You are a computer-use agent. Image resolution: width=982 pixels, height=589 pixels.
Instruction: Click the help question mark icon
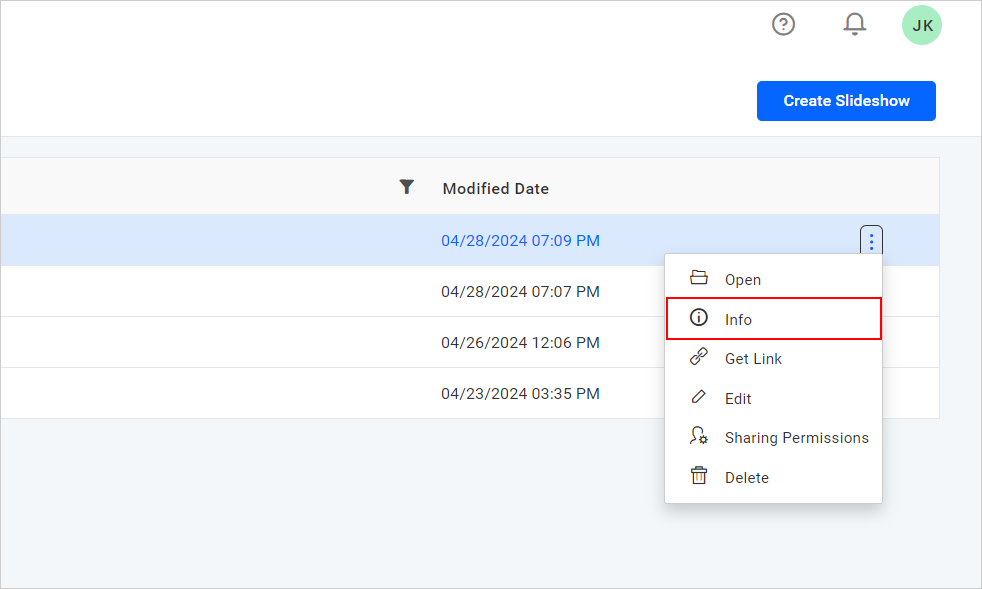[x=783, y=25]
